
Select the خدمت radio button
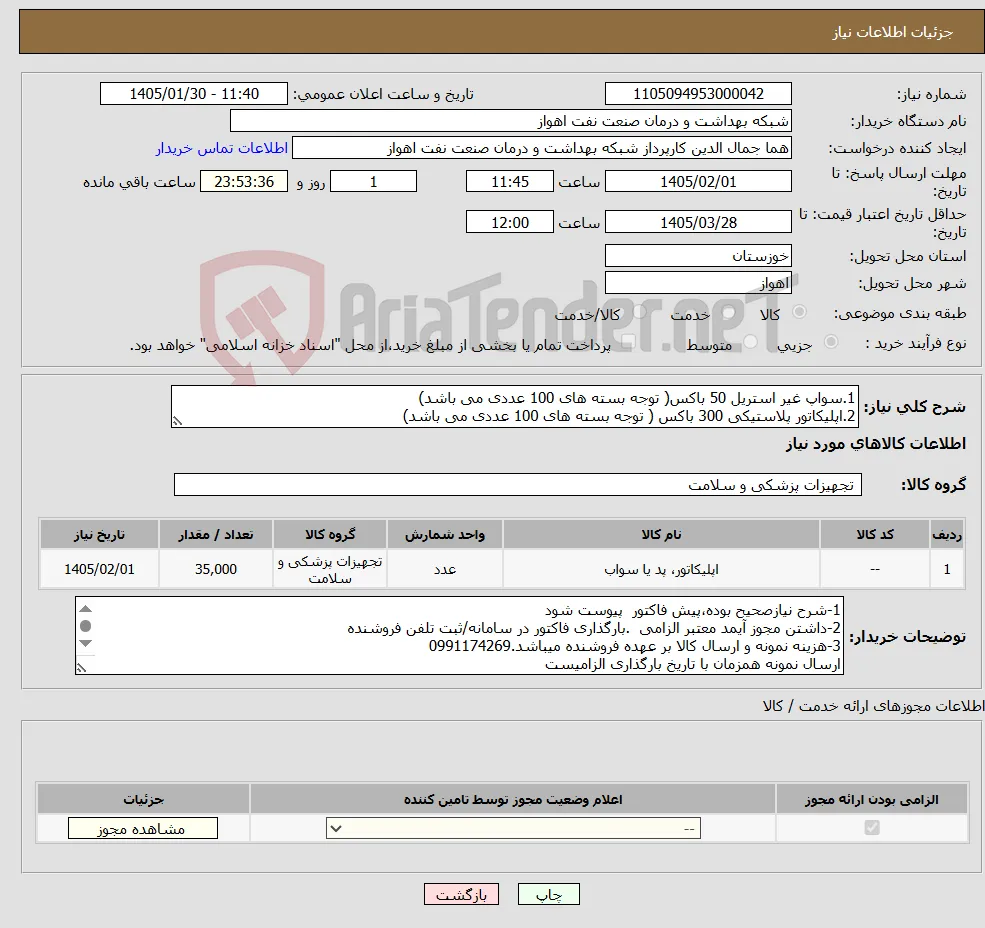click(x=729, y=312)
